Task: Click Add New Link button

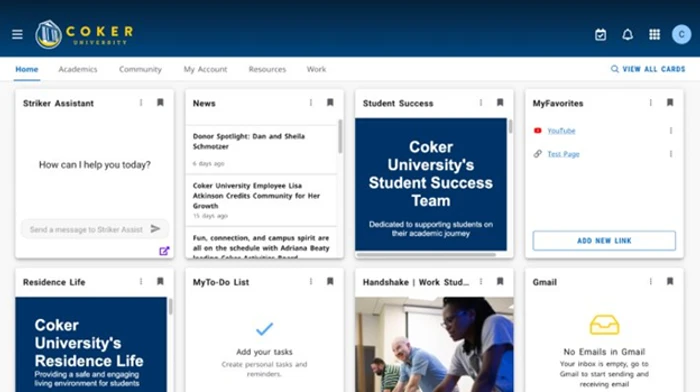Action: 604,241
